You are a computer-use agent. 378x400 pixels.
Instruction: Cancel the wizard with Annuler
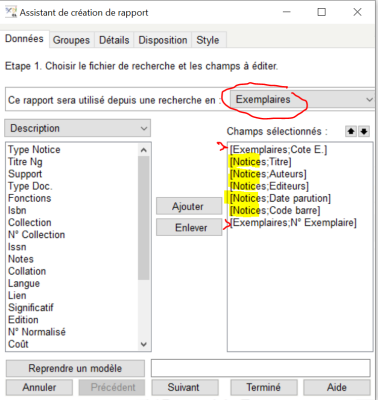coord(39,387)
